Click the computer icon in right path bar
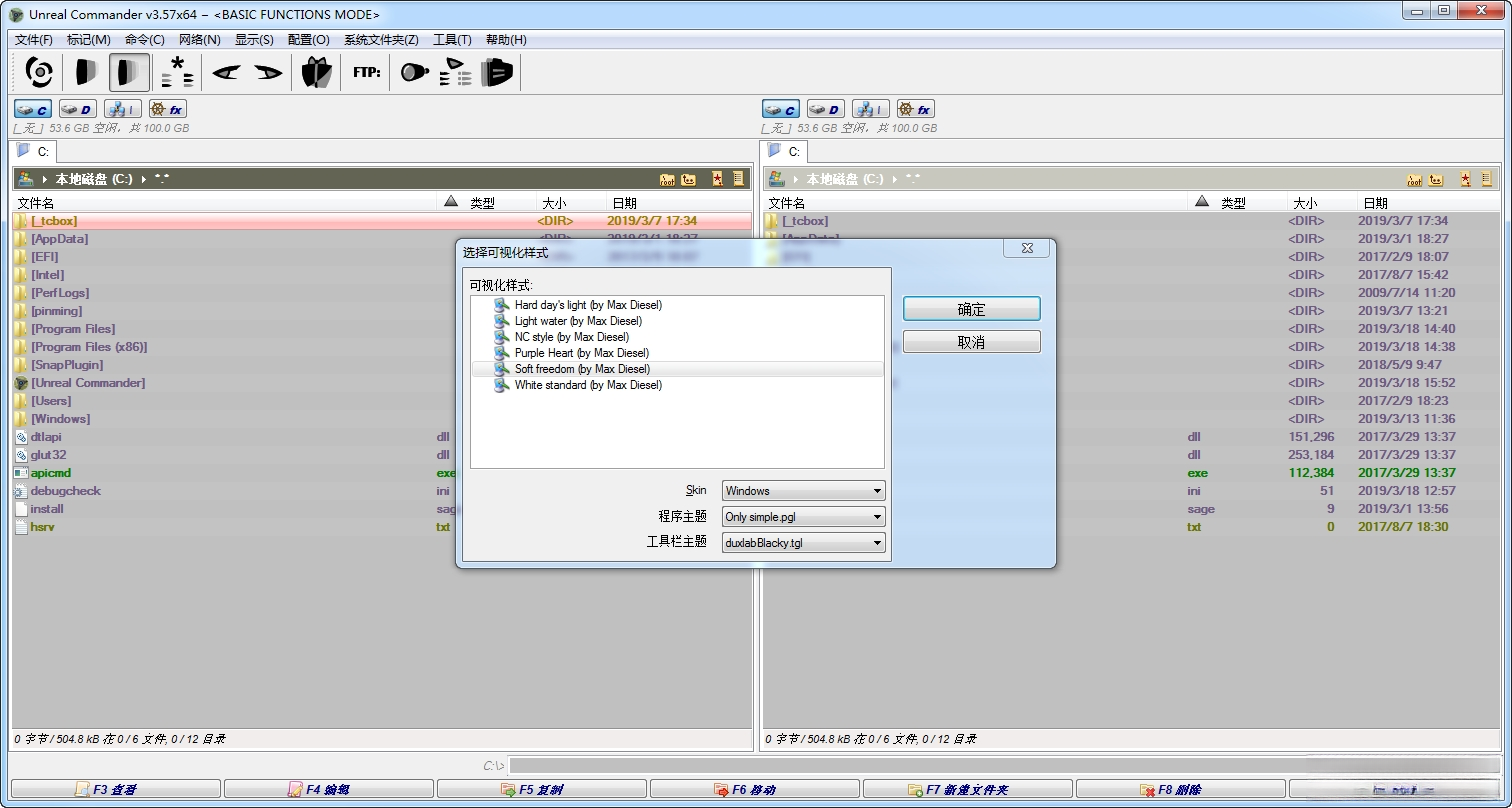 pyautogui.click(x=776, y=179)
